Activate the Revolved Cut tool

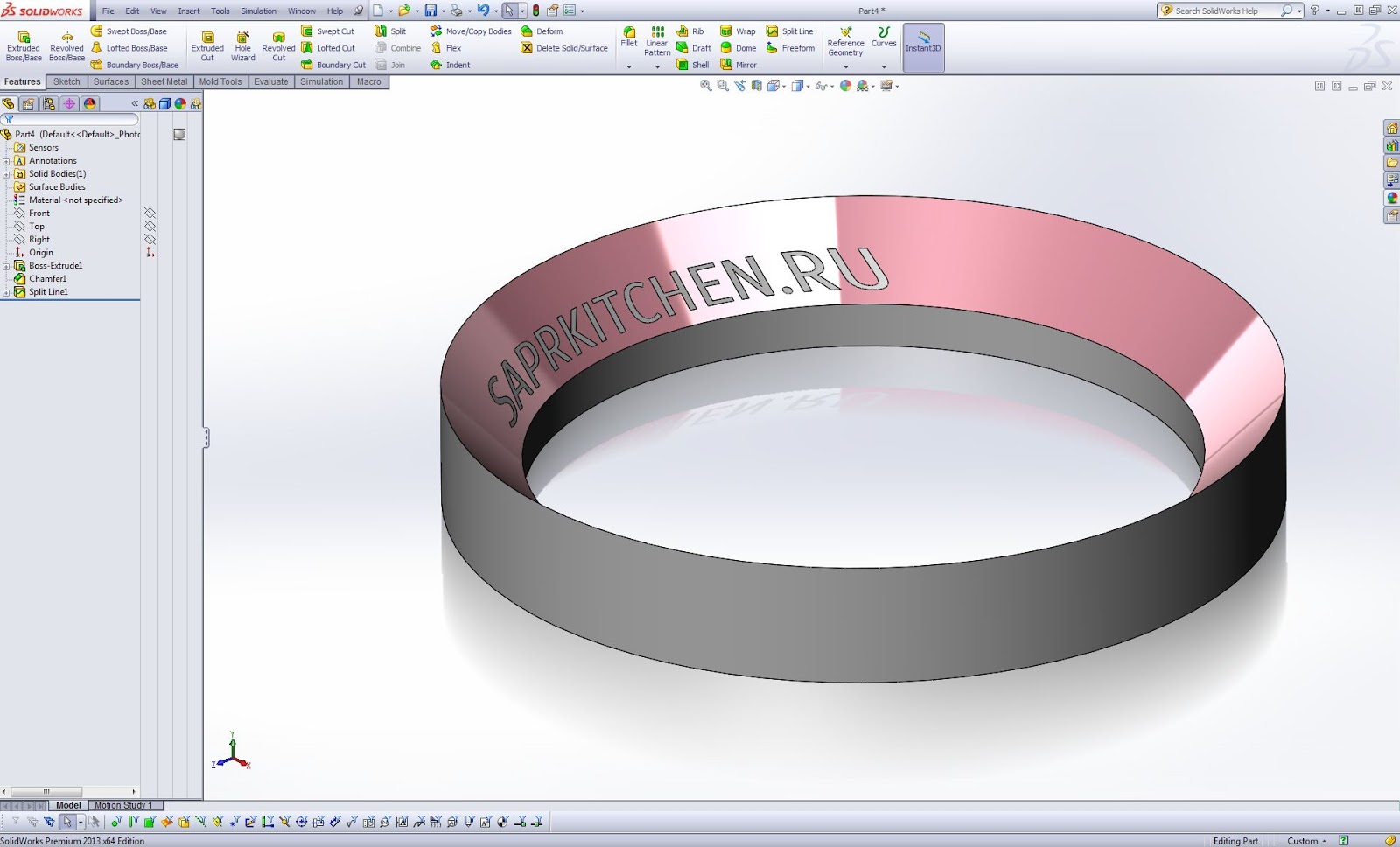pos(278,45)
